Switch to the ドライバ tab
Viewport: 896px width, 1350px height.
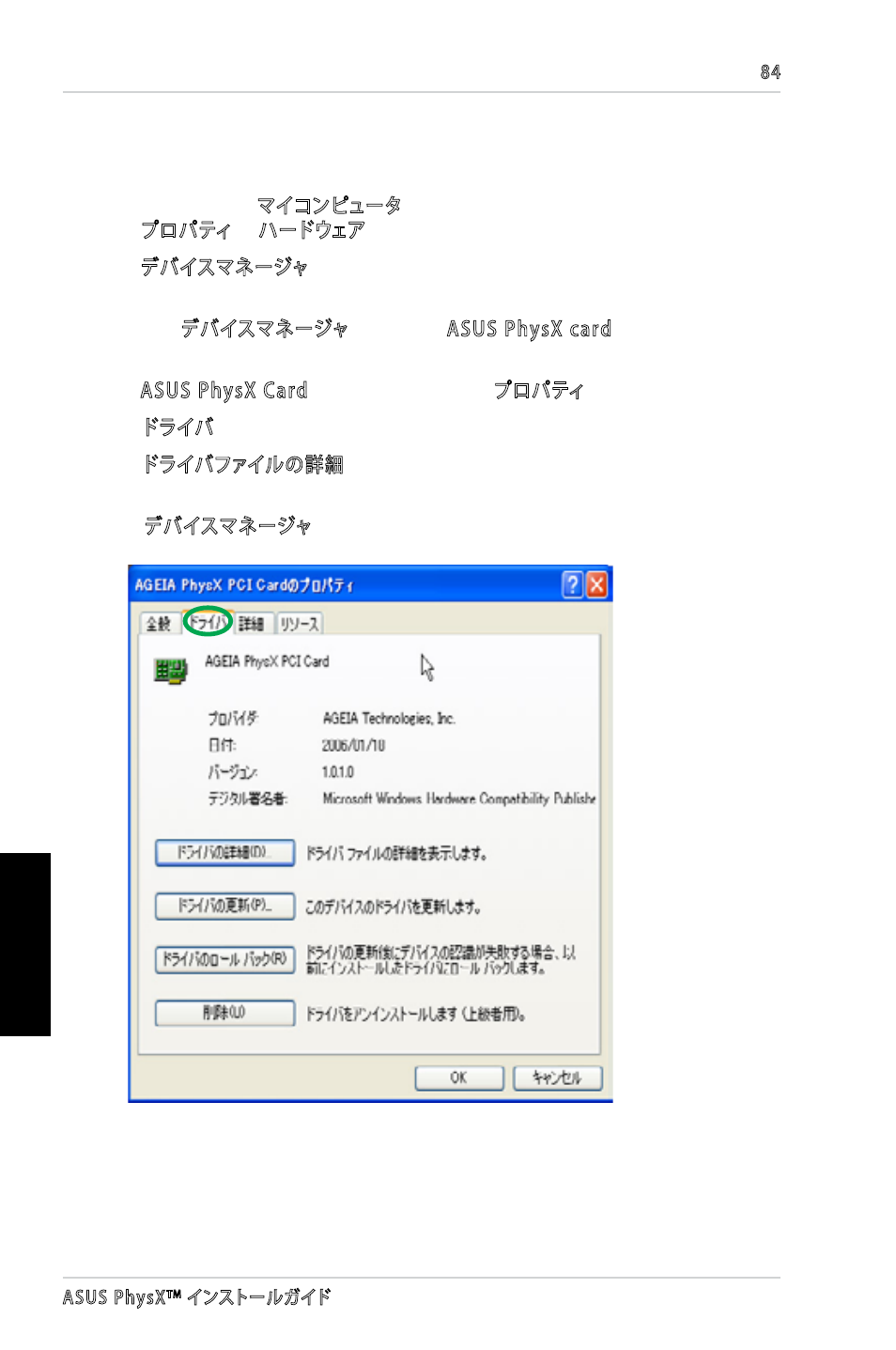click(x=208, y=621)
